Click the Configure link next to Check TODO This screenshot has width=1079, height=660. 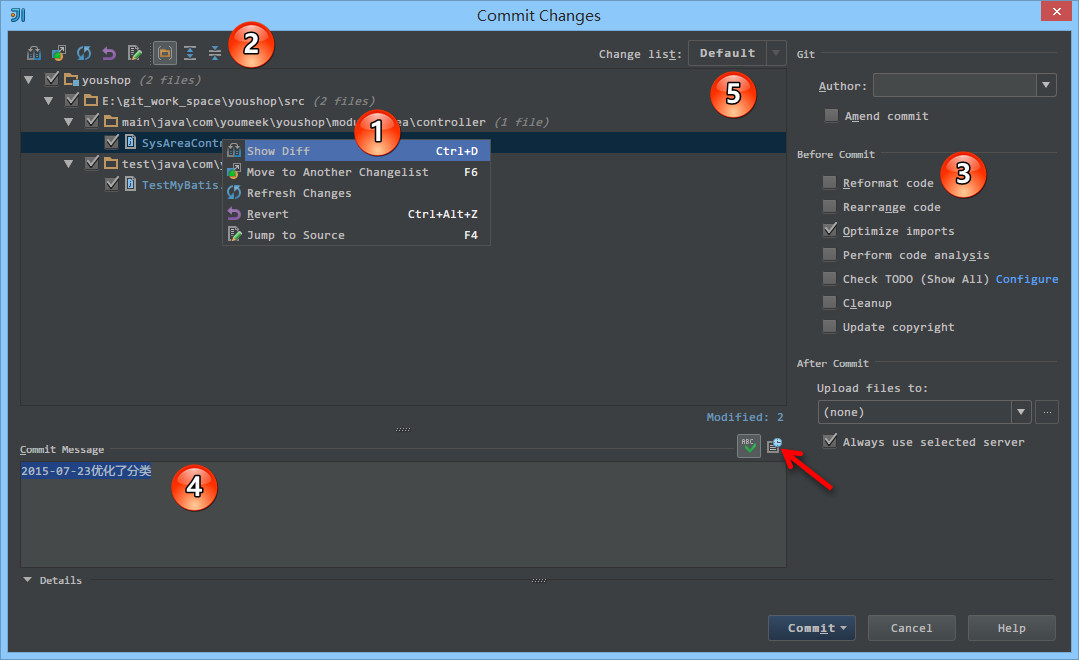click(1026, 279)
